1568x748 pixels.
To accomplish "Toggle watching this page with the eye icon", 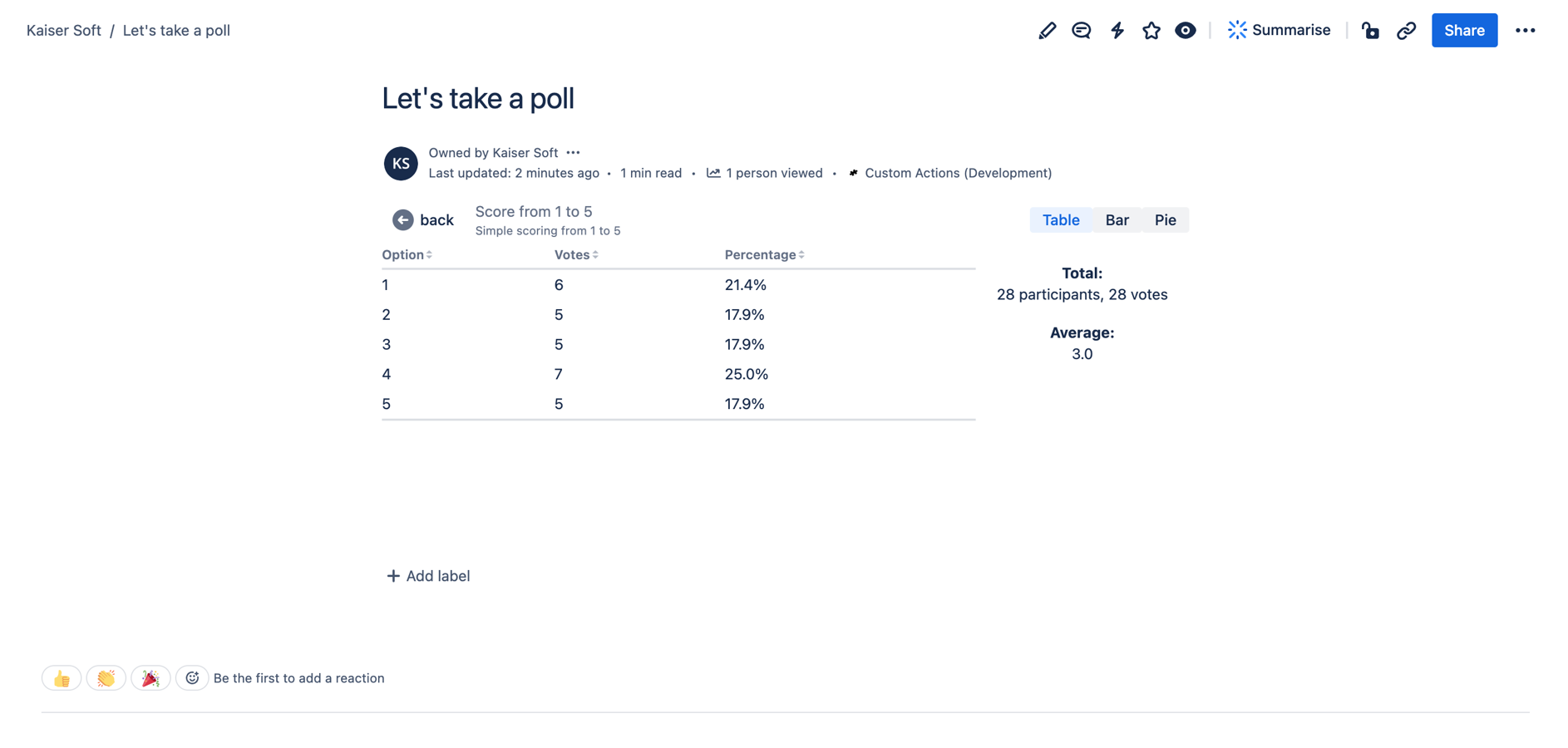I will 1186,31.
